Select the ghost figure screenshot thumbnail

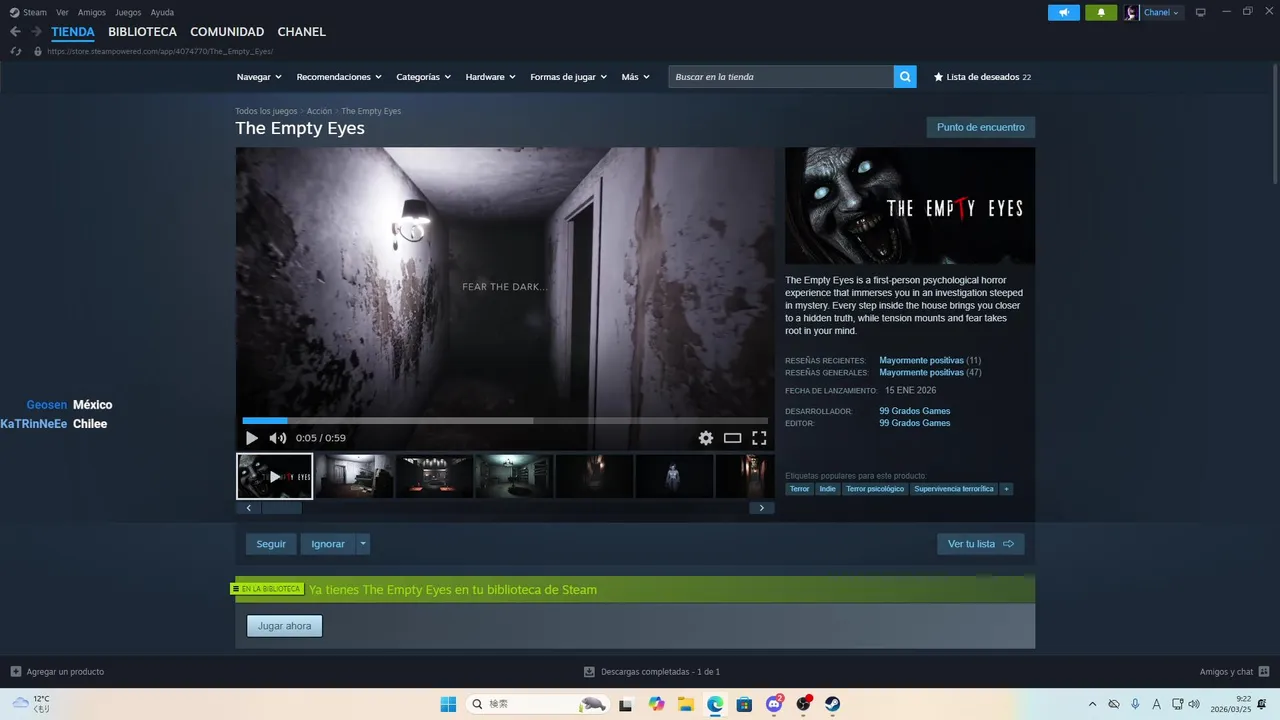674,476
